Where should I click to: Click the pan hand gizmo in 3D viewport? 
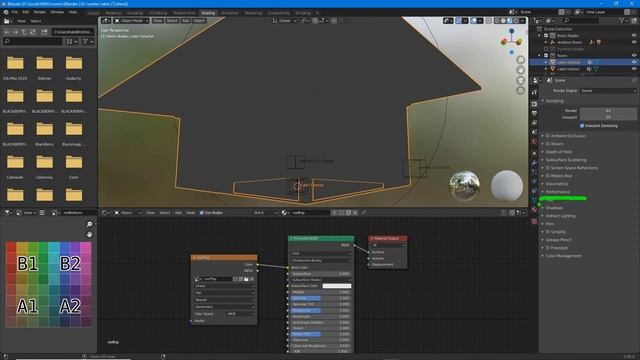(x=520, y=70)
